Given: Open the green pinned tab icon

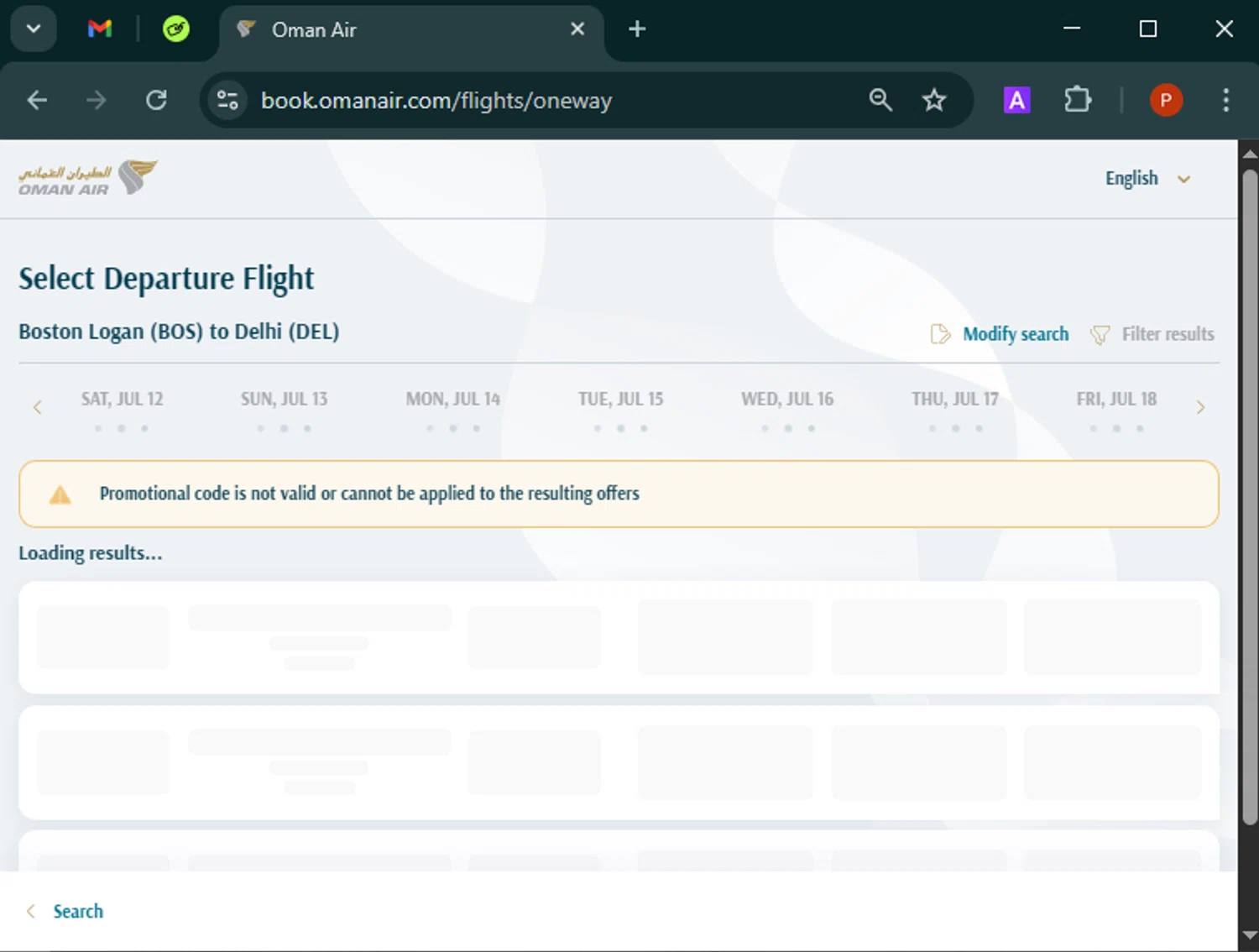Looking at the screenshot, I should [175, 29].
